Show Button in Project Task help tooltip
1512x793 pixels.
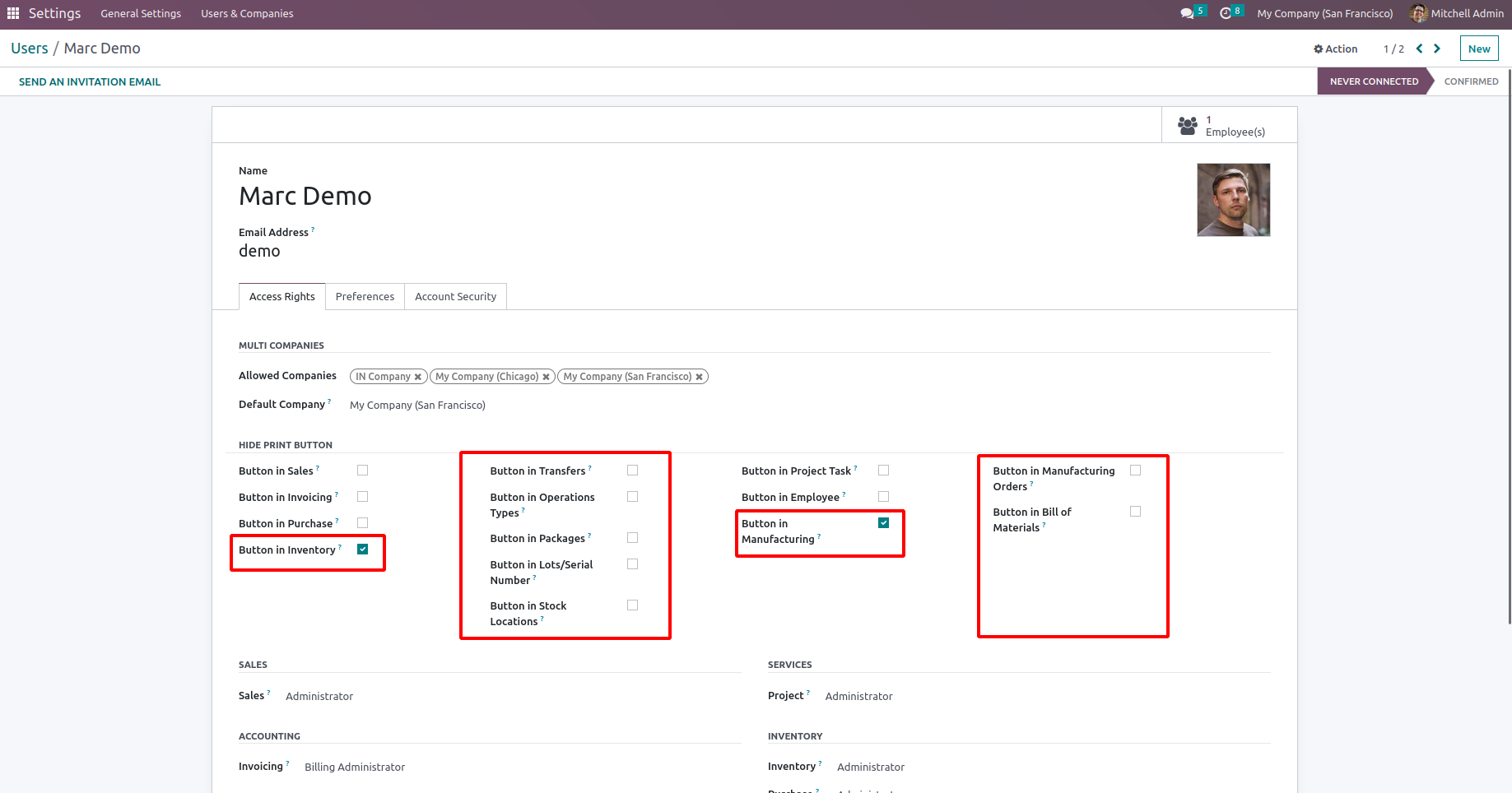coord(855,468)
